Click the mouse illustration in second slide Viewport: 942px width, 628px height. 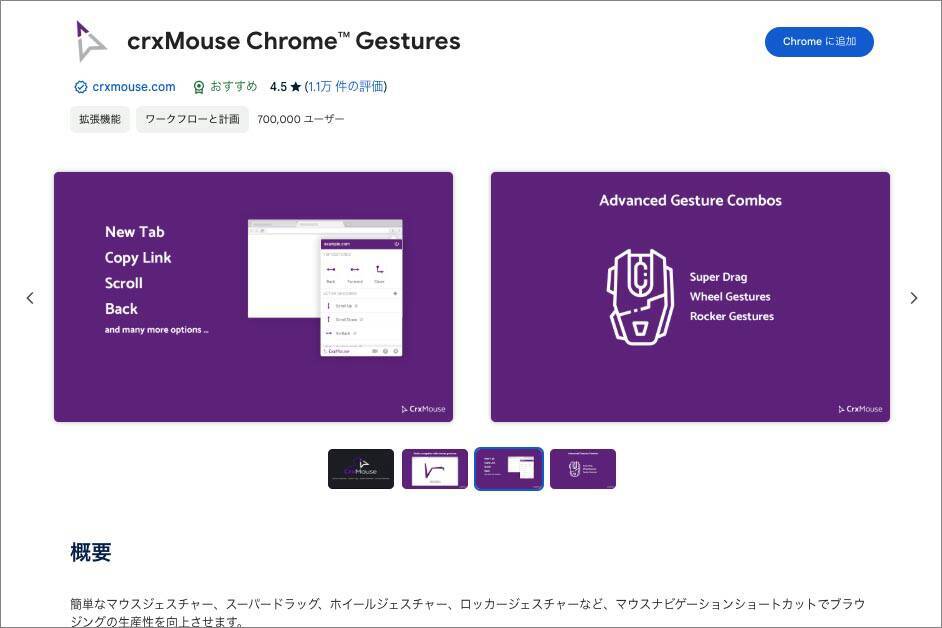640,297
